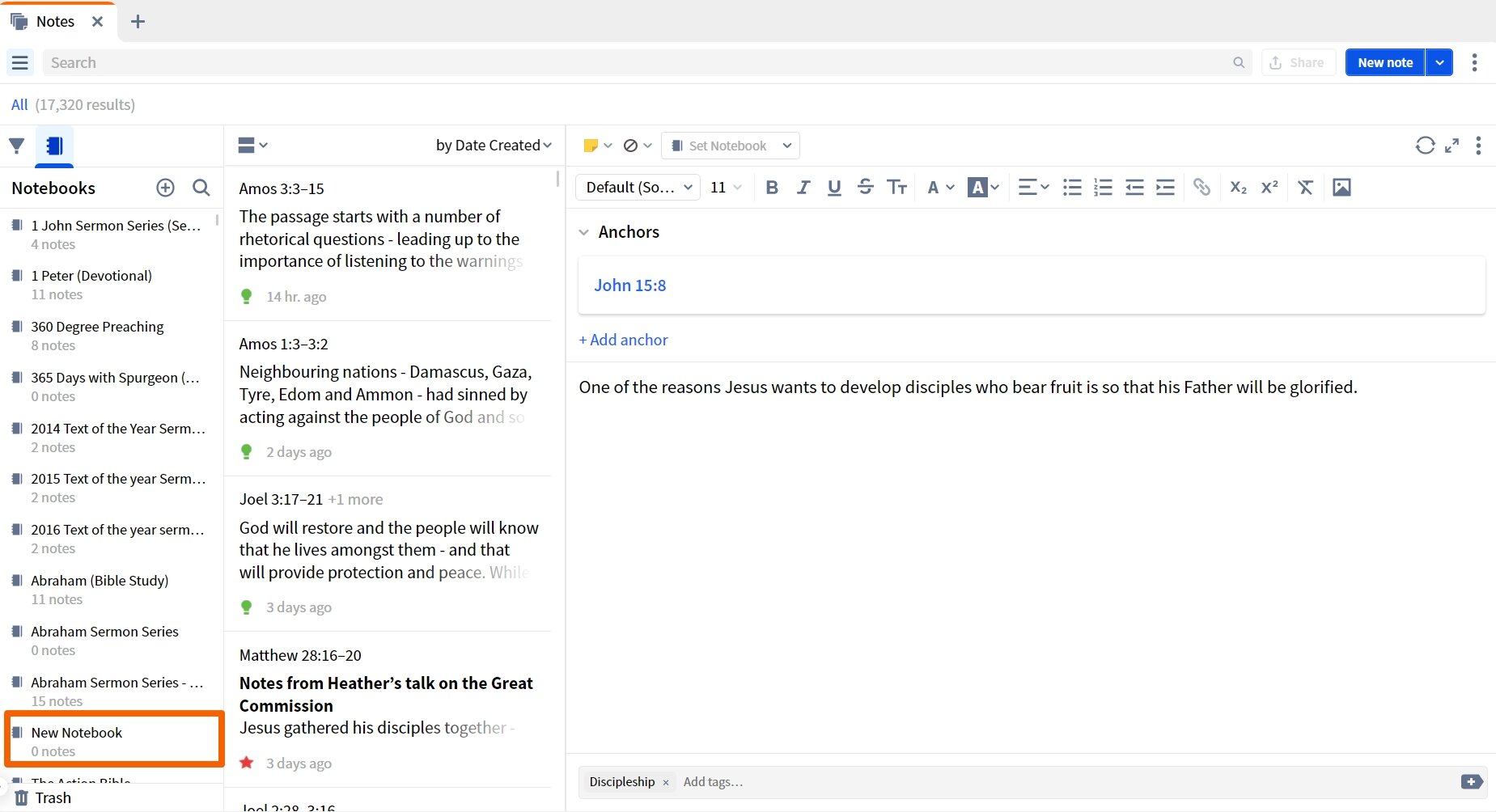1496x812 pixels.
Task: Open Abraham (Bible Study) notebook
Action: [x=113, y=590]
